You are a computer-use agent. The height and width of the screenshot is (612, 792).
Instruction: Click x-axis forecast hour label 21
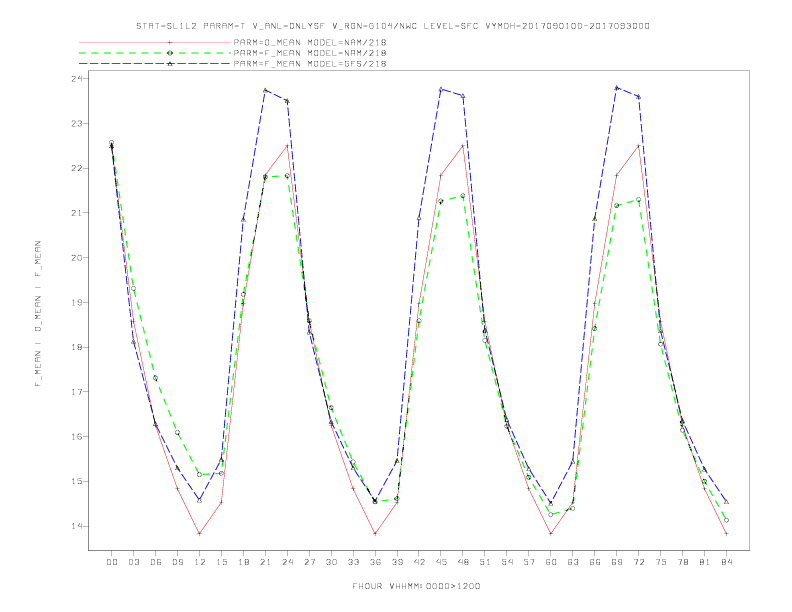pyautogui.click(x=265, y=562)
